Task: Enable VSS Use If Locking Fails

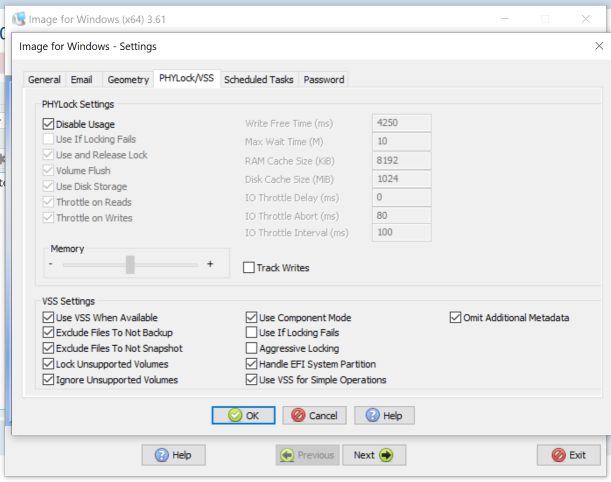Action: 251,332
